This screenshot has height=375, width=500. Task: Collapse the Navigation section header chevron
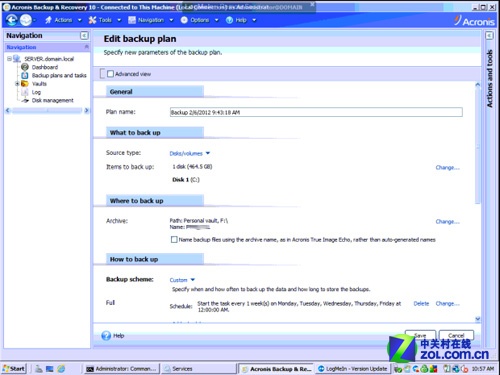click(87, 47)
